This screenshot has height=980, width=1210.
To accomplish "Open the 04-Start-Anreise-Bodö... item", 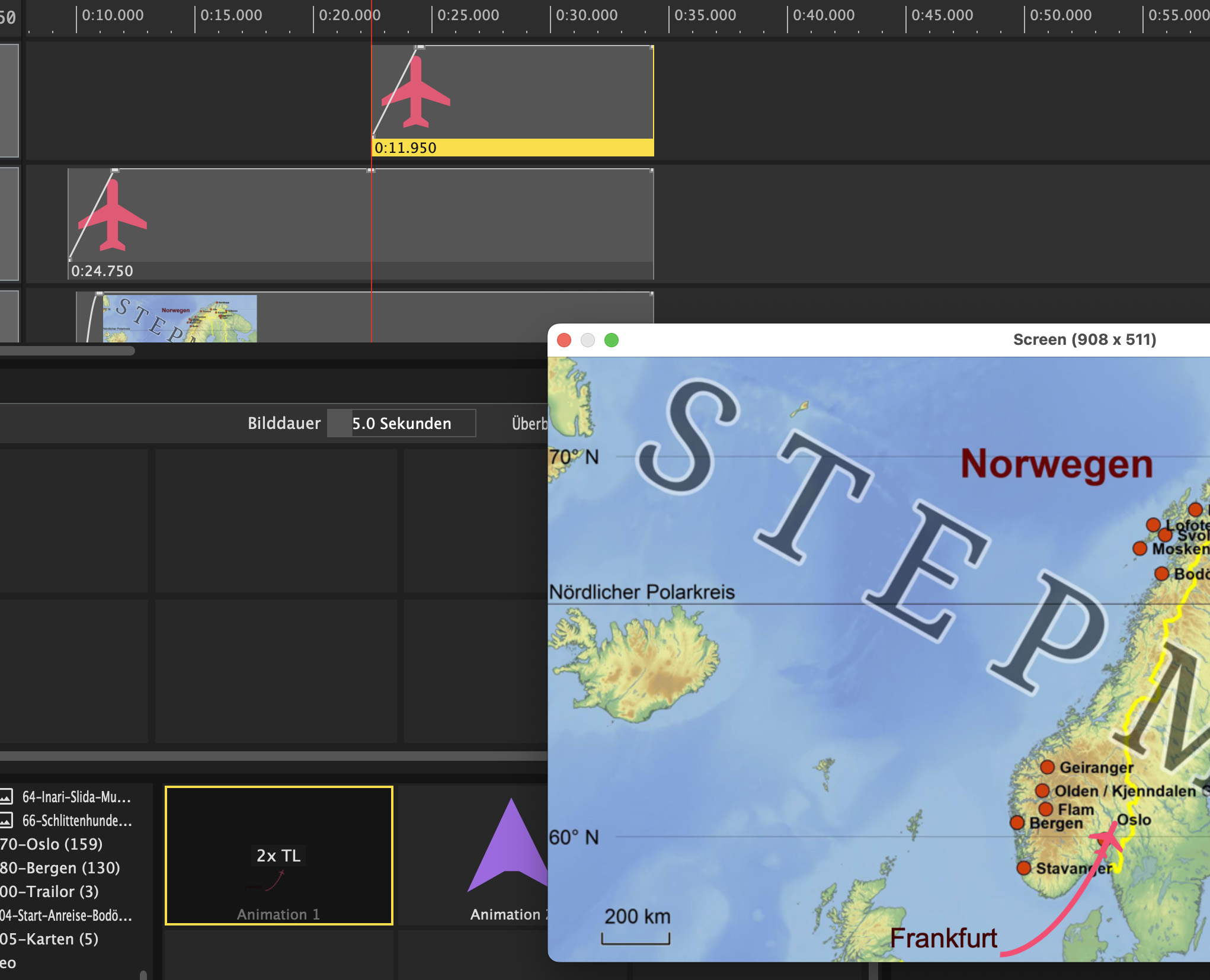I will click(x=66, y=915).
